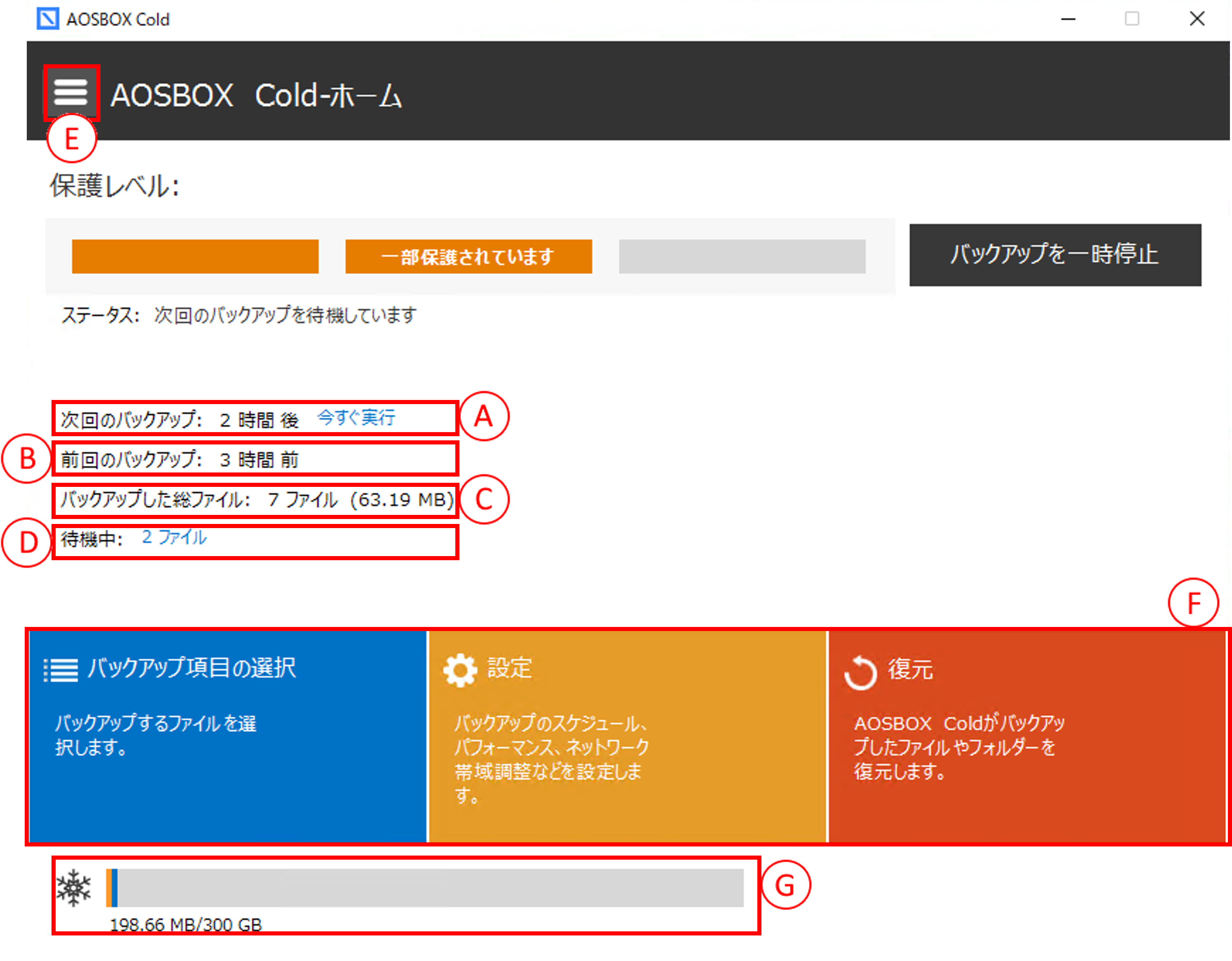Click 今すぐ実行 to run backup now

356,418
